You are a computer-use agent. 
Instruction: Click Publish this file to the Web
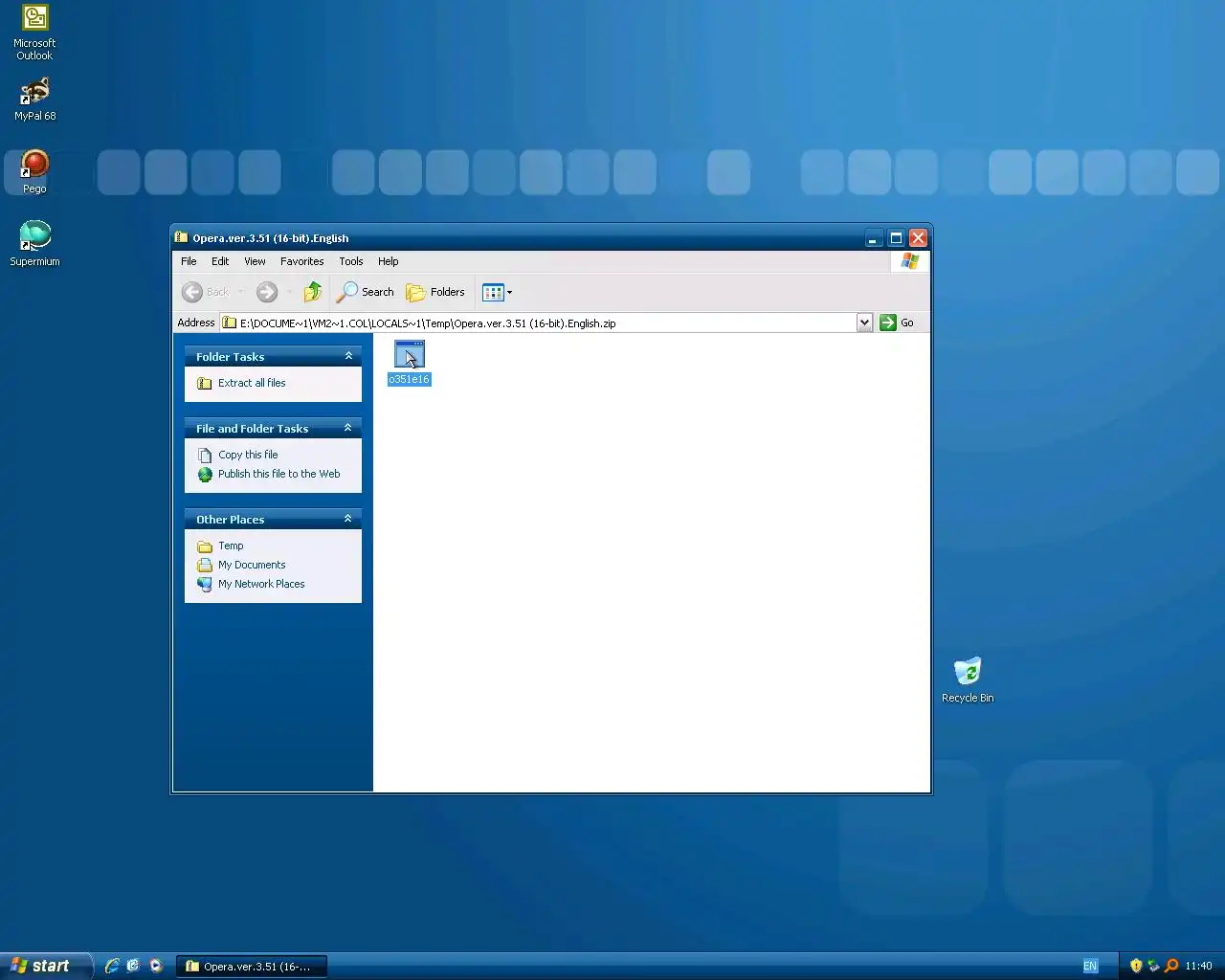(278, 474)
